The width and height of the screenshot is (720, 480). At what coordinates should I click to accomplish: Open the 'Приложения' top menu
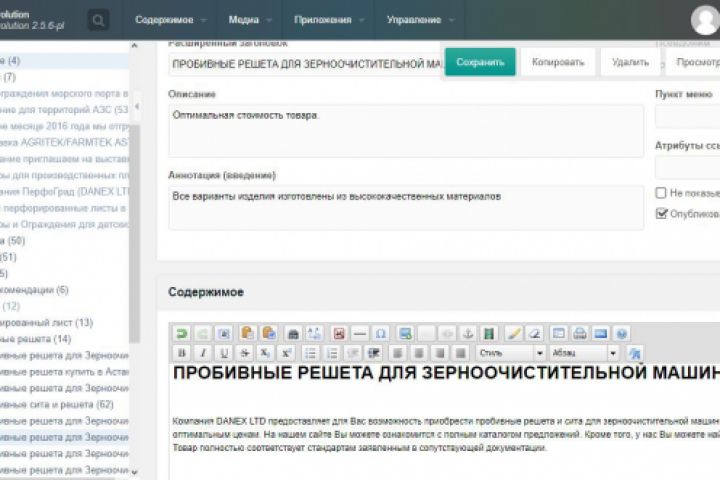pos(329,20)
